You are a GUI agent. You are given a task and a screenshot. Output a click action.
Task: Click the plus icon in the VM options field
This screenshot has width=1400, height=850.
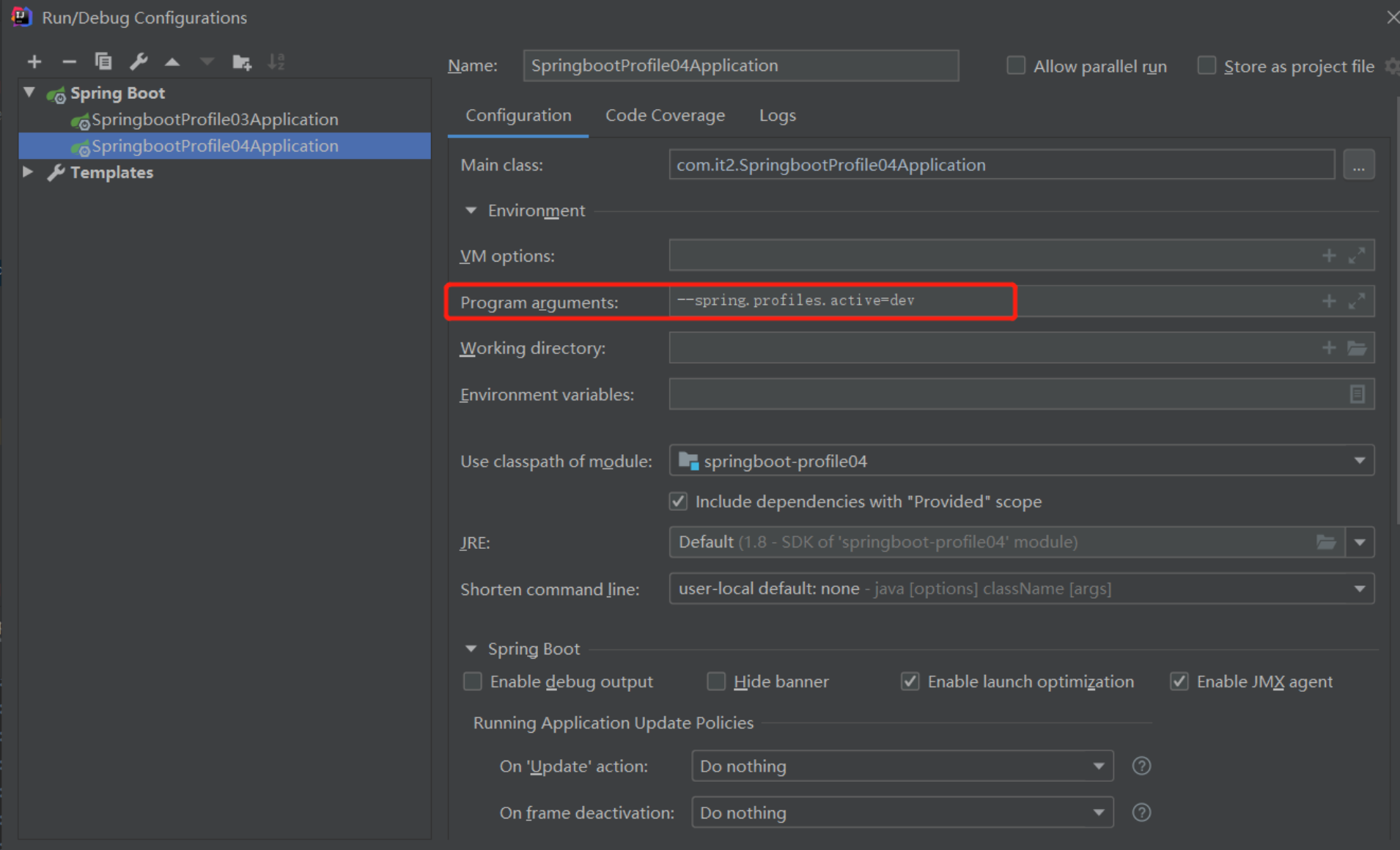(x=1329, y=256)
